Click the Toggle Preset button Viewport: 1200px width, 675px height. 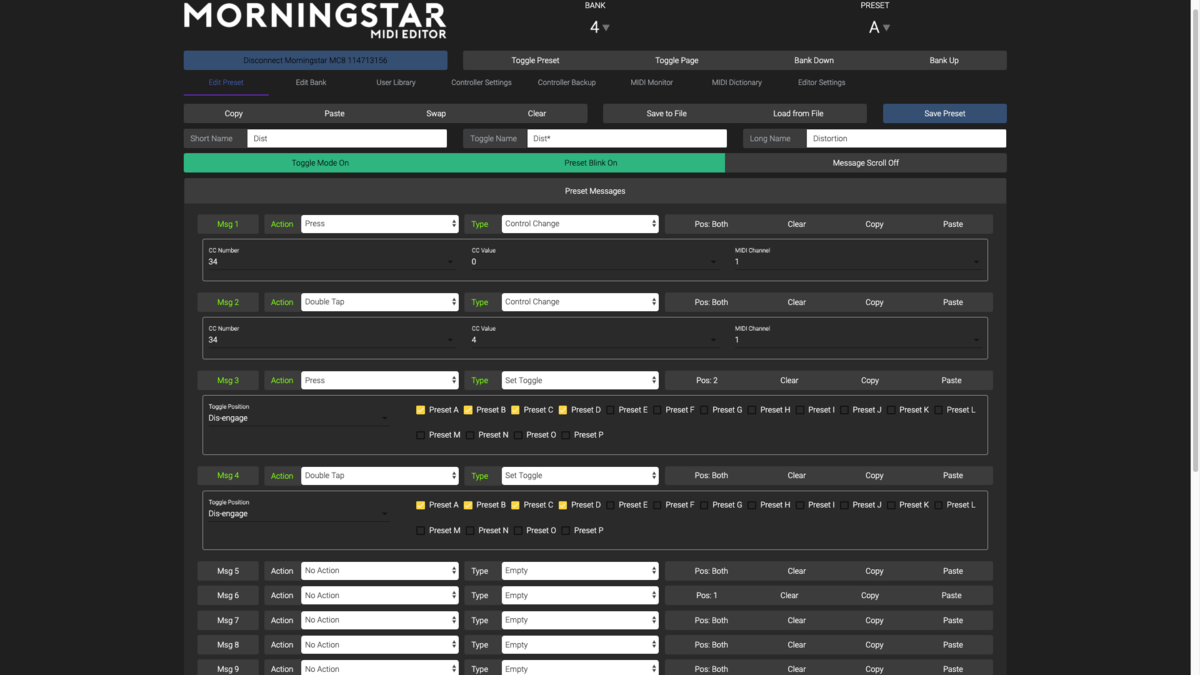tap(535, 60)
